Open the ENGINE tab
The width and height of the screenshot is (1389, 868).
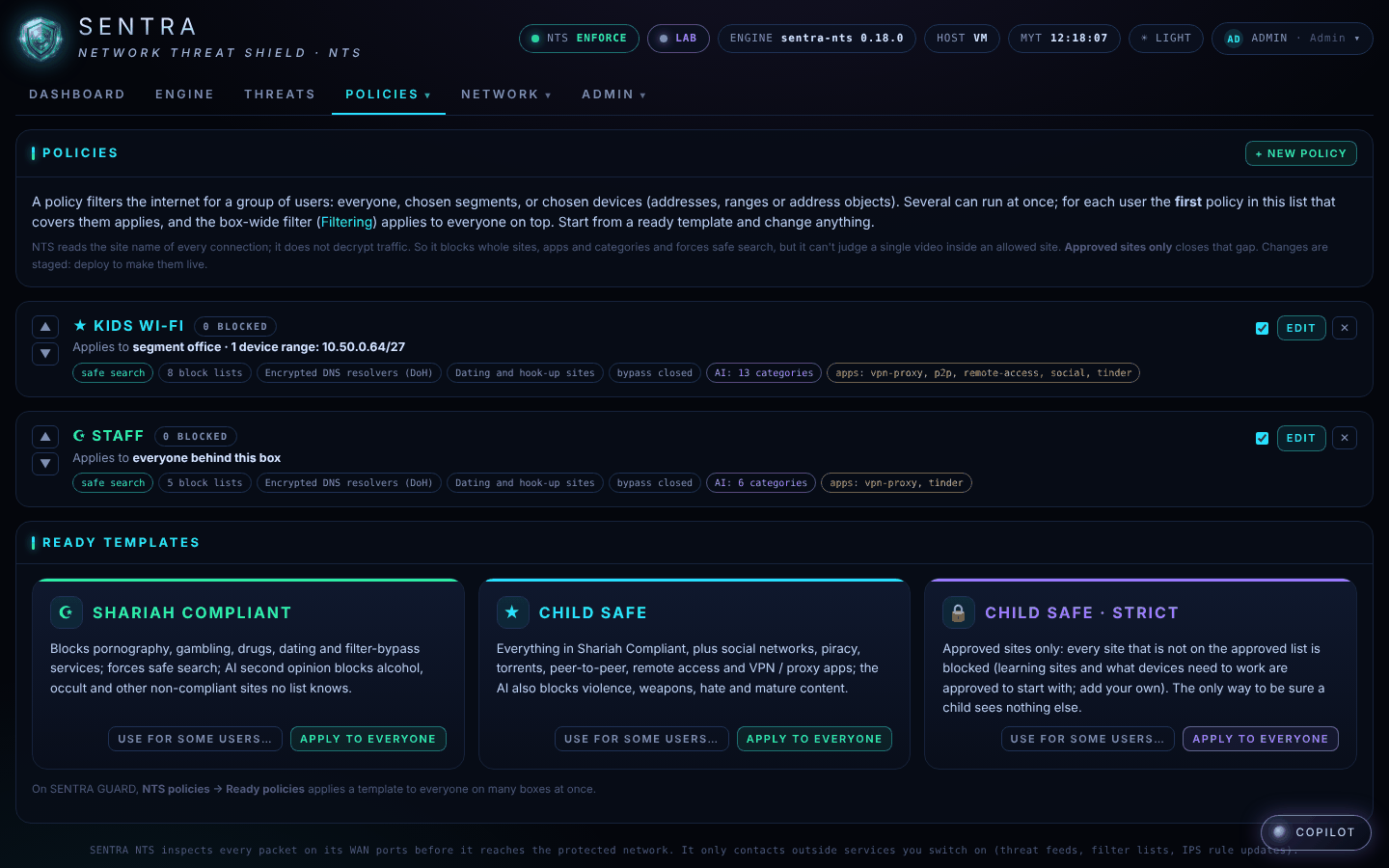184,95
